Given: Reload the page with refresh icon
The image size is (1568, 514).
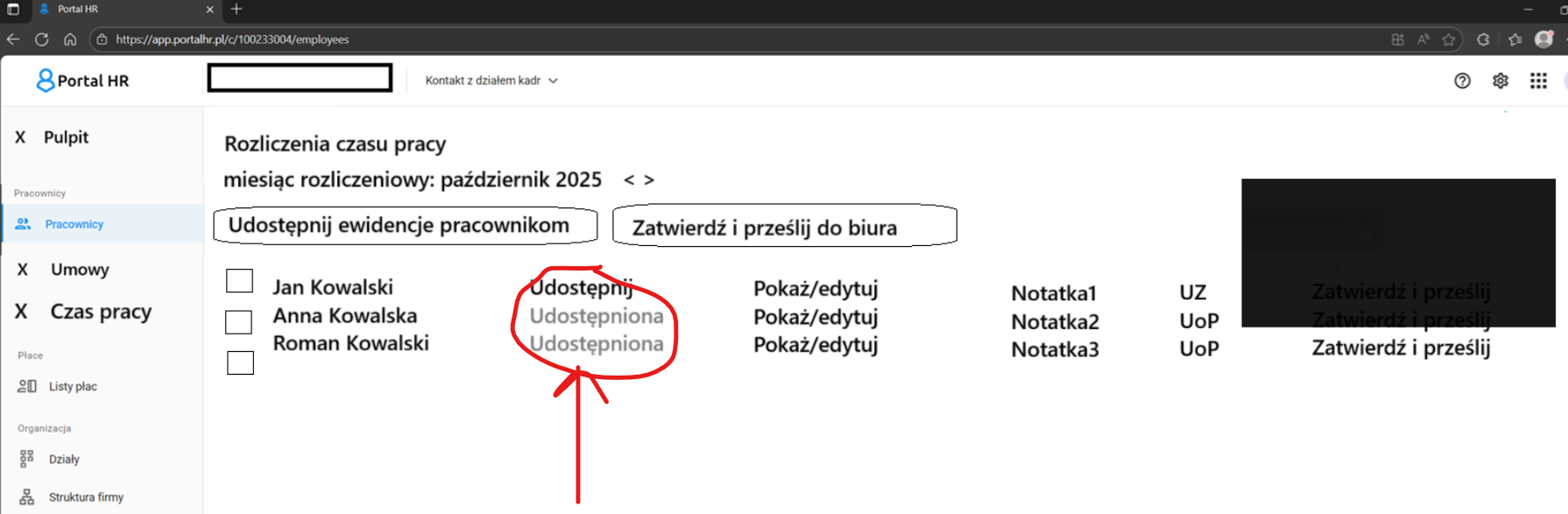Looking at the screenshot, I should [41, 39].
